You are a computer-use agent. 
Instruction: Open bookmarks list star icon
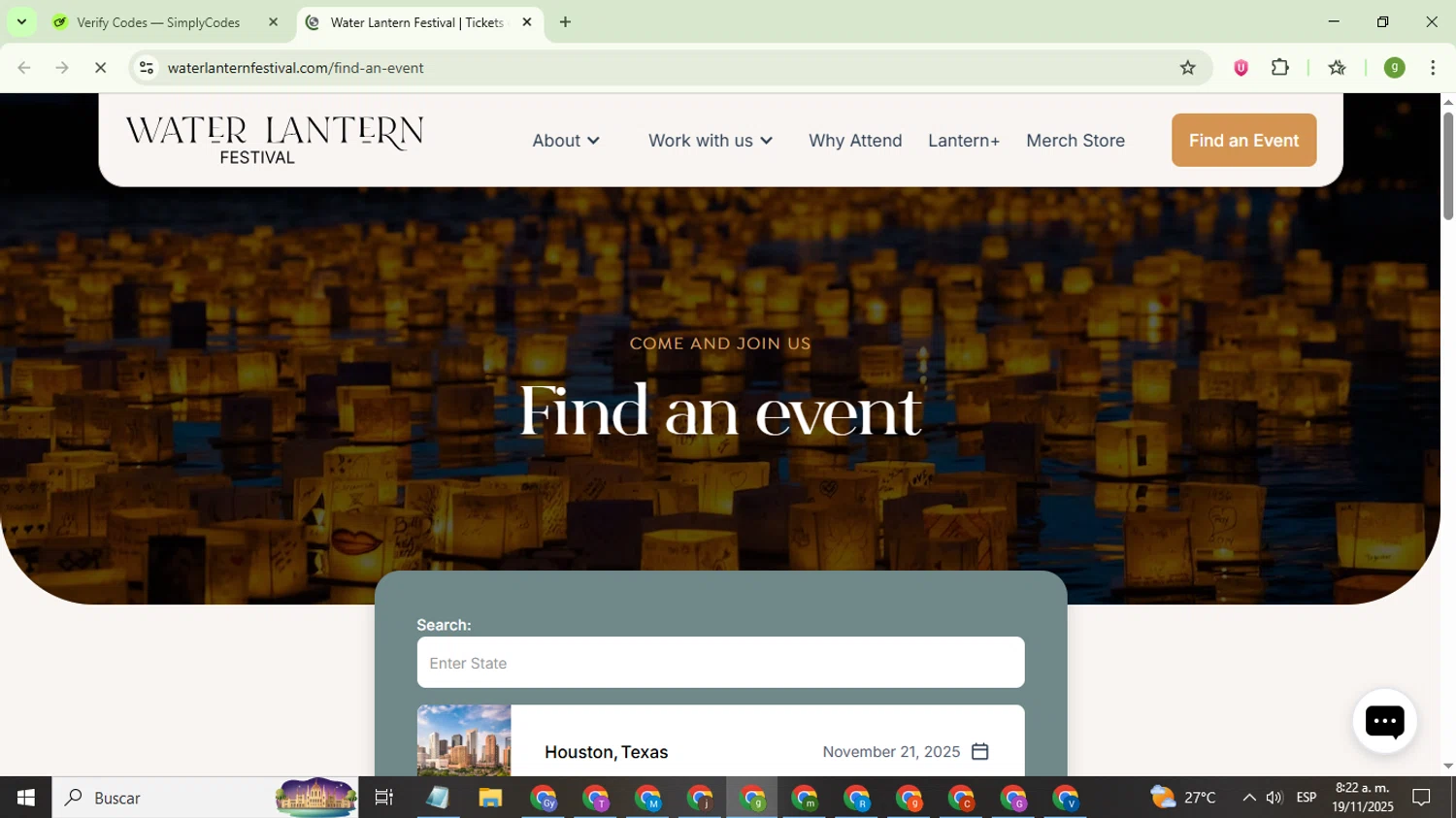[1337, 68]
